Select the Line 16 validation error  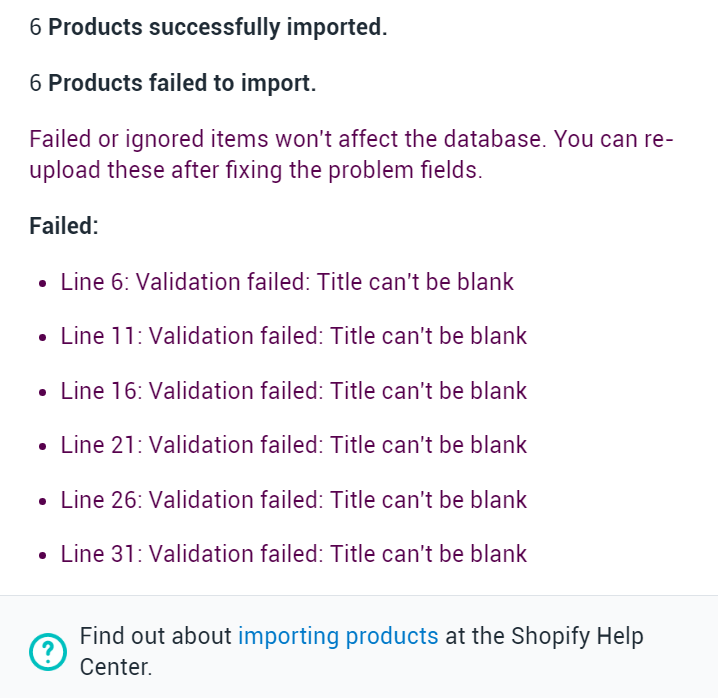(293, 391)
